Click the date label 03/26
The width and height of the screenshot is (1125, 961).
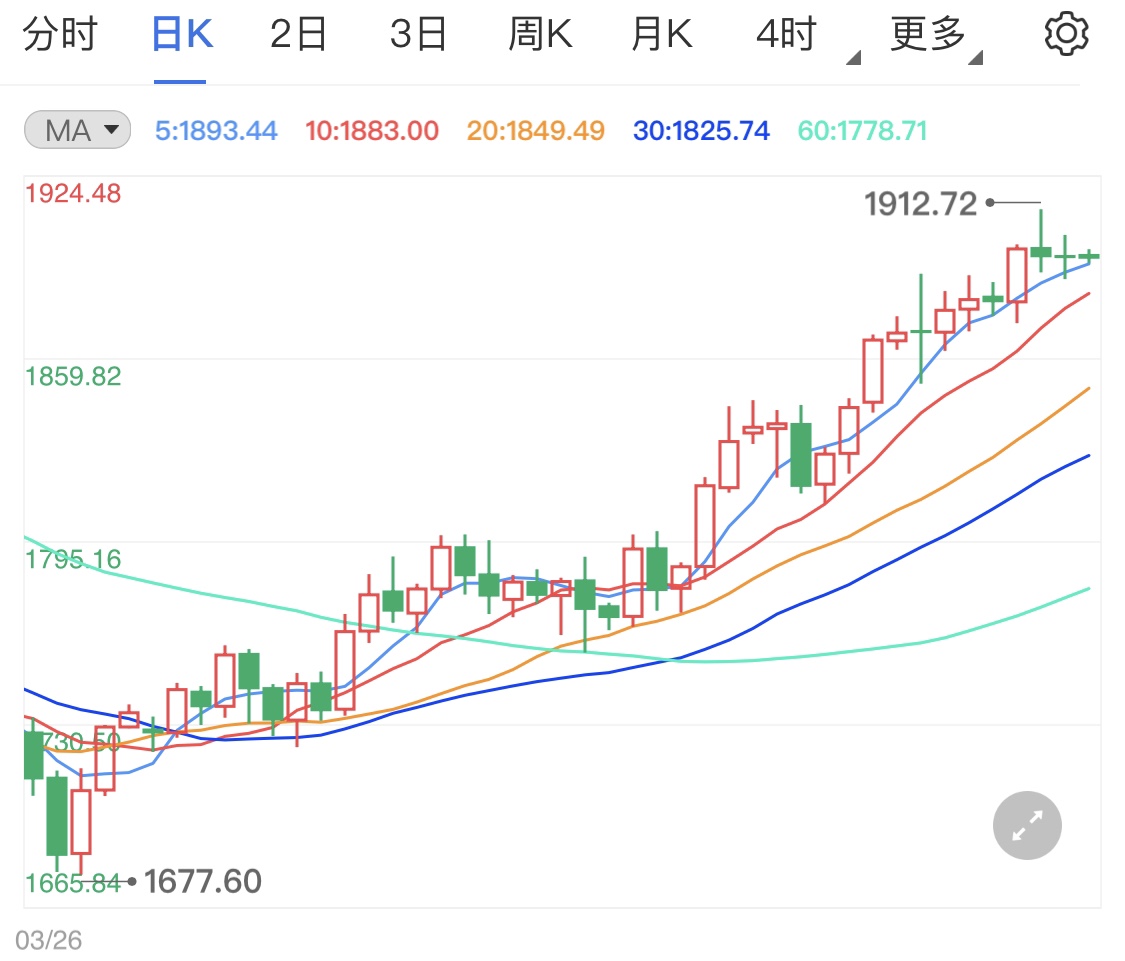[x=49, y=939]
